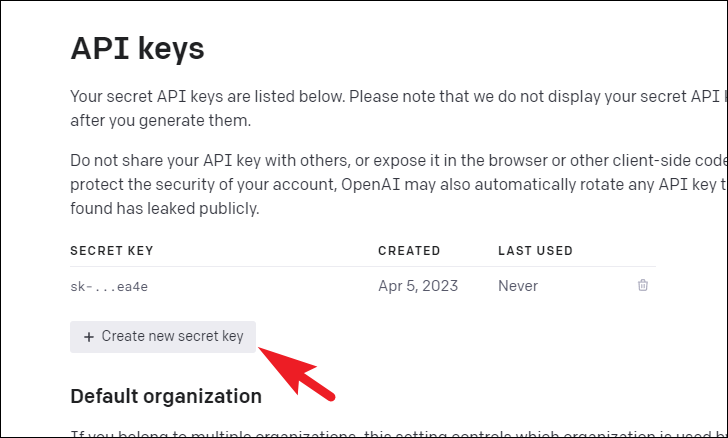Delete the sk-...ea4e key with trash icon

643,285
